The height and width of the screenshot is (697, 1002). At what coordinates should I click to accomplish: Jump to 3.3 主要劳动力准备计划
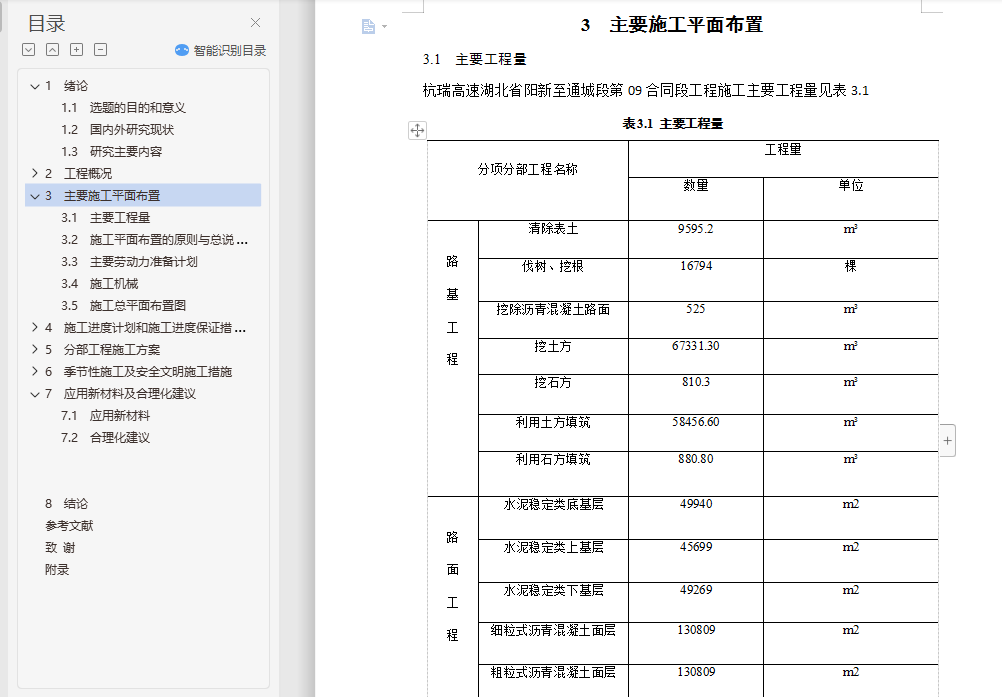point(129,261)
